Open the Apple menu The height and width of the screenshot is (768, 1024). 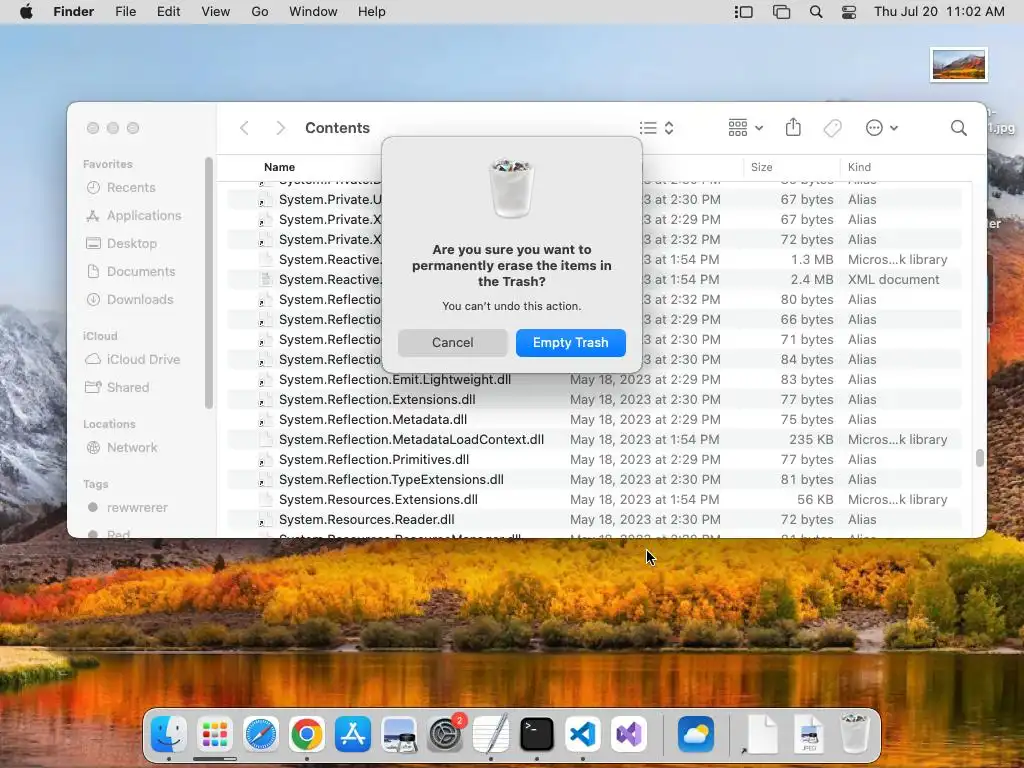coord(26,12)
